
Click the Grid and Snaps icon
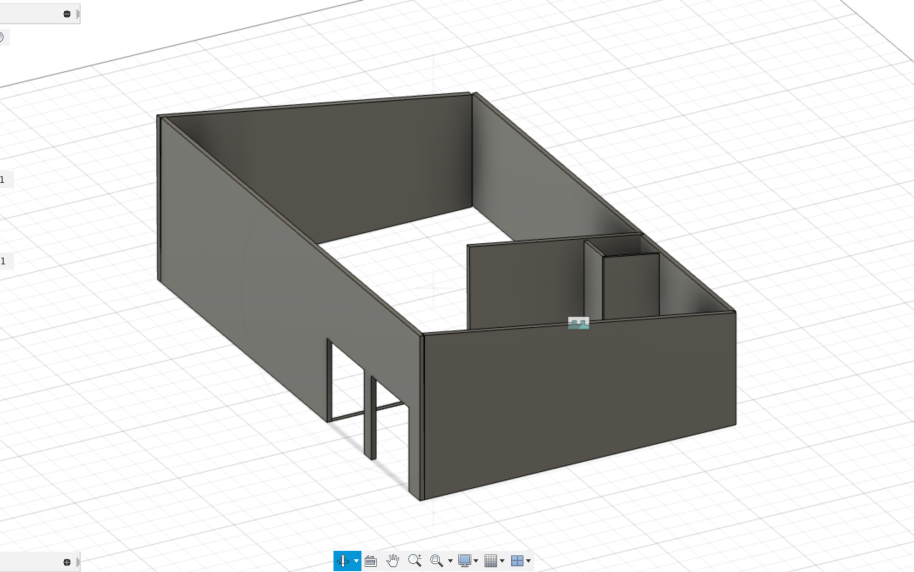click(491, 561)
